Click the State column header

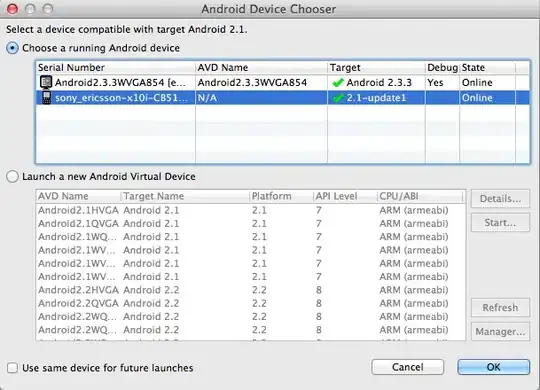(487, 68)
